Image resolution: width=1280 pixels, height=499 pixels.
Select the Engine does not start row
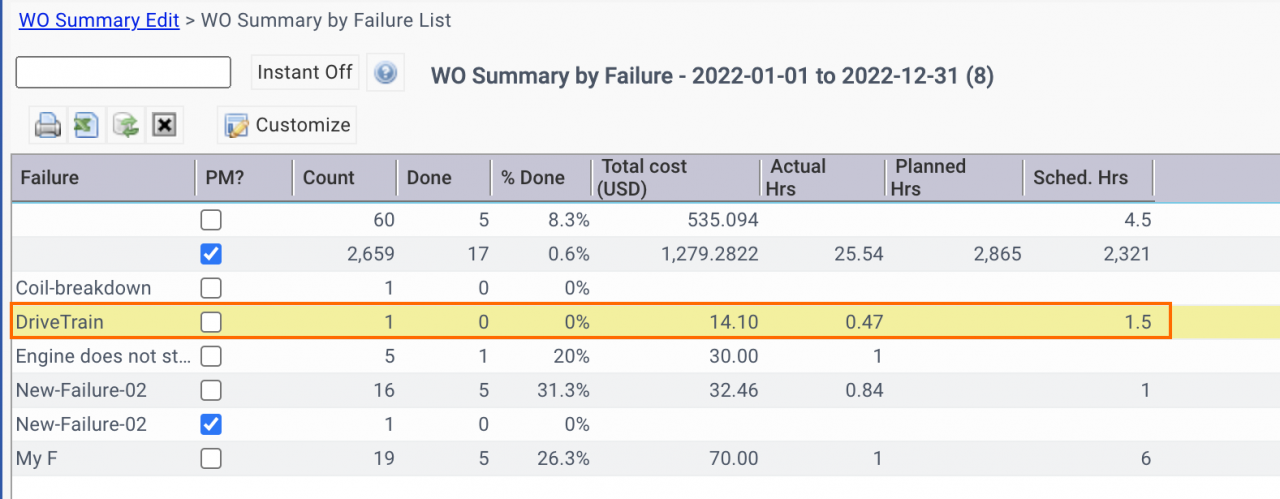click(x=640, y=356)
